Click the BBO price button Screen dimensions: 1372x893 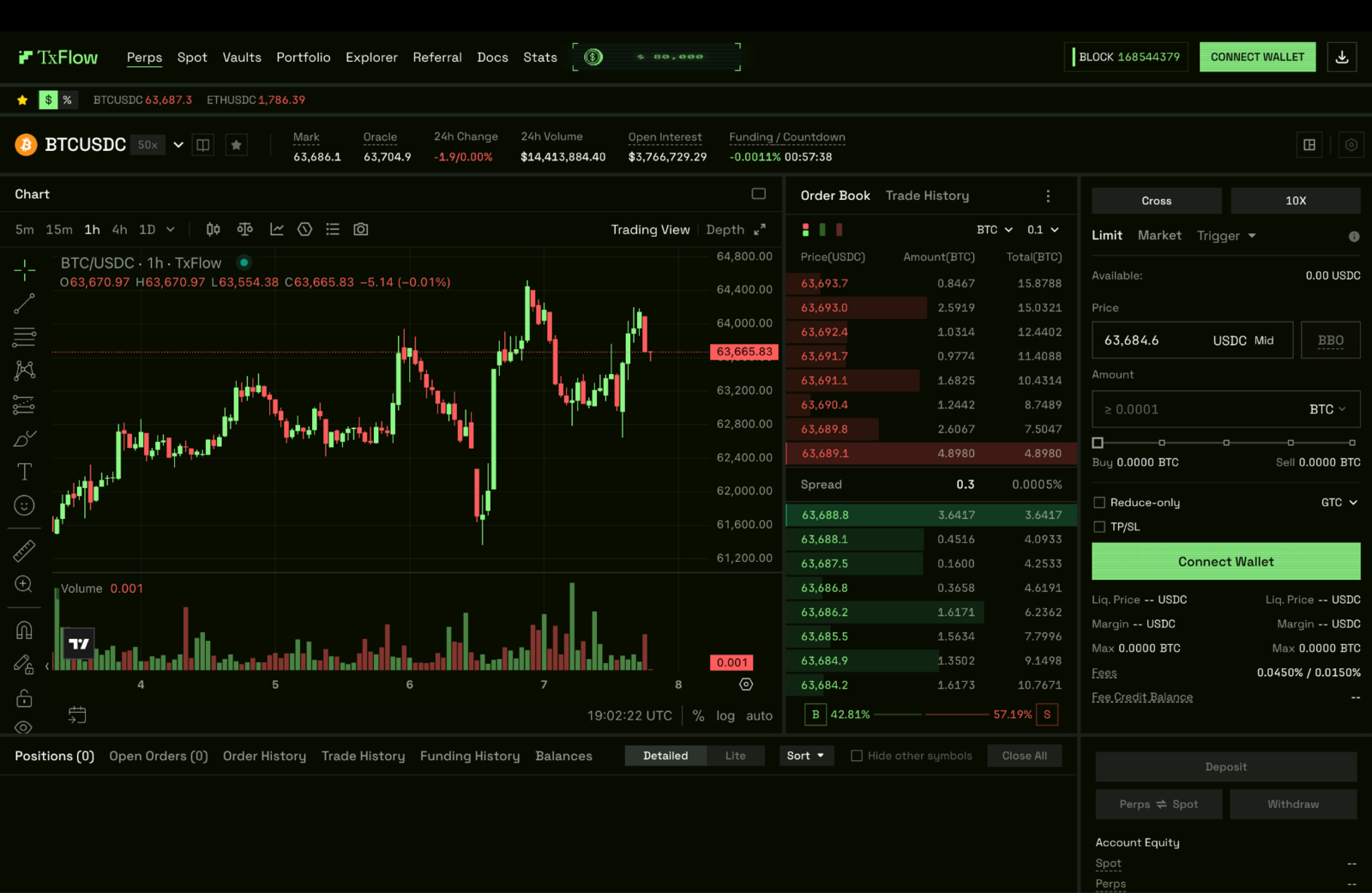(1331, 341)
